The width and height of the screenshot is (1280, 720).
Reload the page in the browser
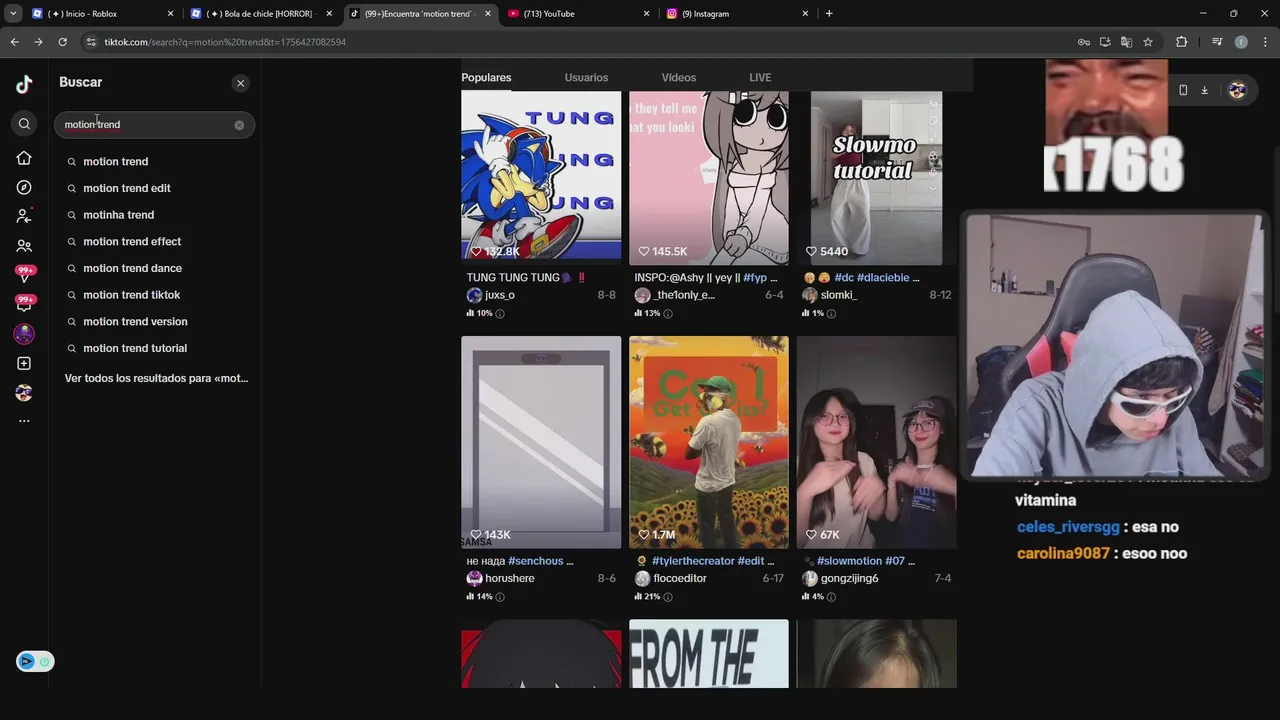62,42
